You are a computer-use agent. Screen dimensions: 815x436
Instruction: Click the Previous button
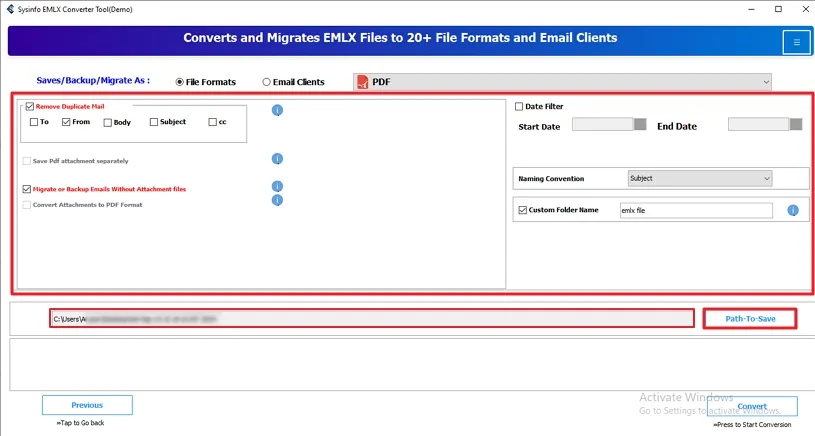[x=87, y=405]
